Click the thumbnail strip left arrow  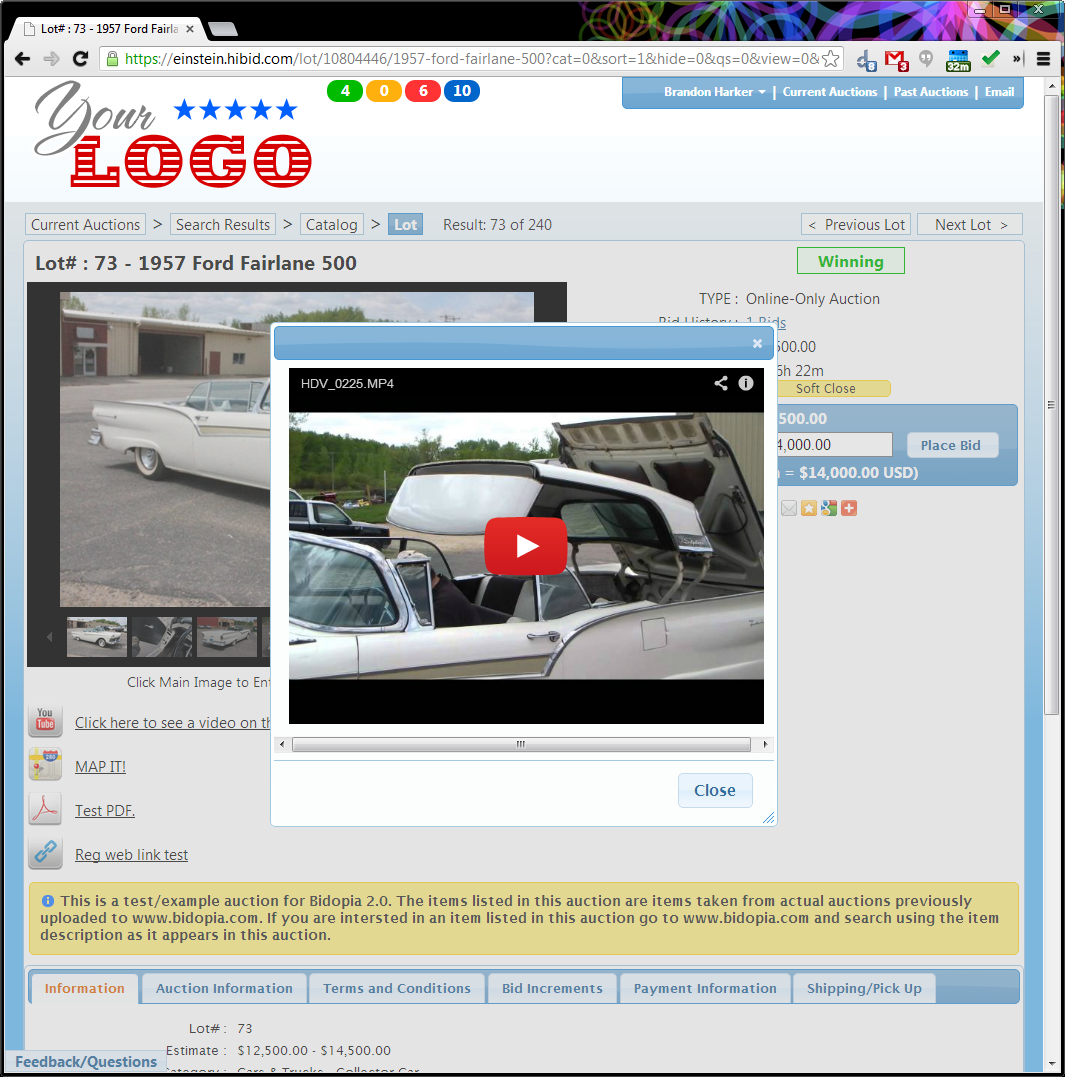[x=49, y=637]
